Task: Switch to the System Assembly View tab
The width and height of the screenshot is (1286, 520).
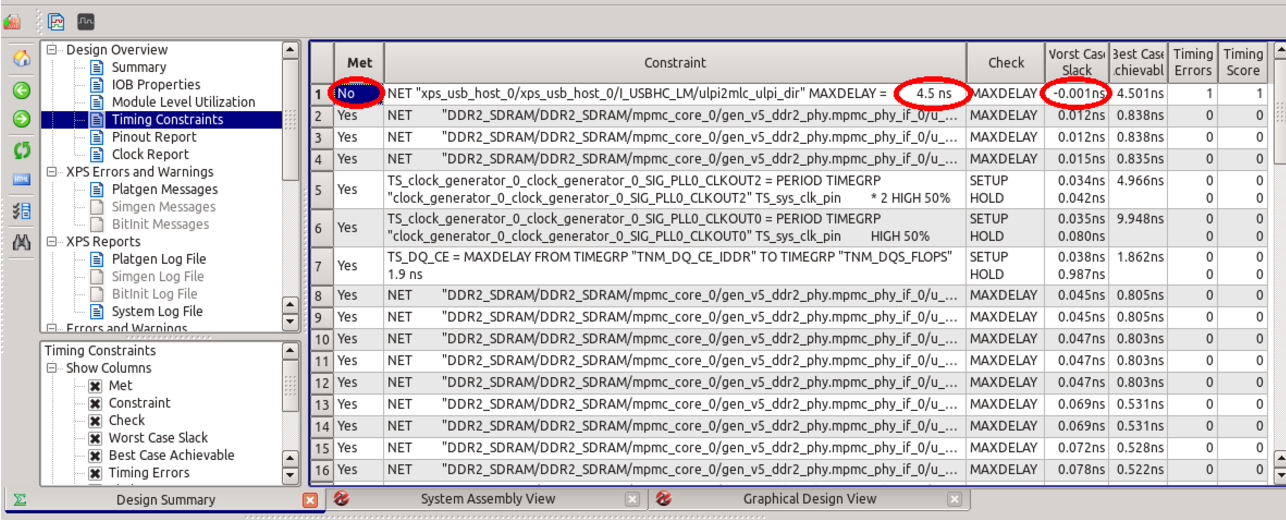Action: (x=488, y=499)
